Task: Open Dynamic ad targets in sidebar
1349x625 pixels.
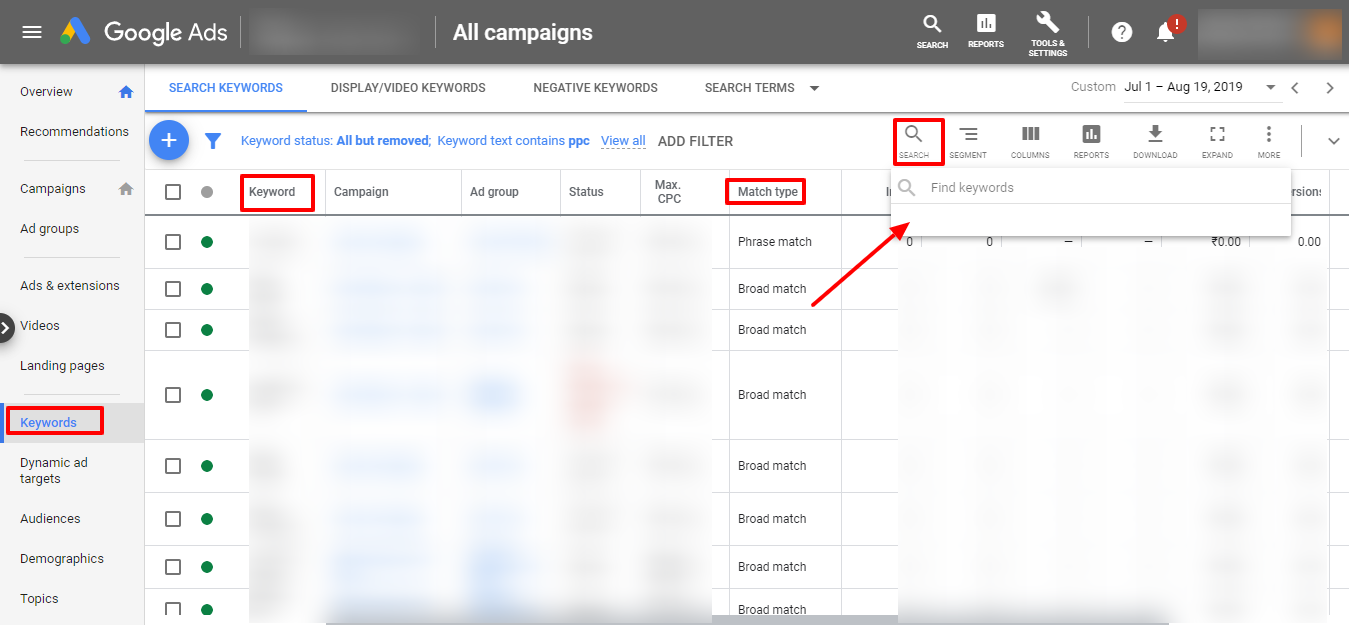Action: tap(54, 471)
